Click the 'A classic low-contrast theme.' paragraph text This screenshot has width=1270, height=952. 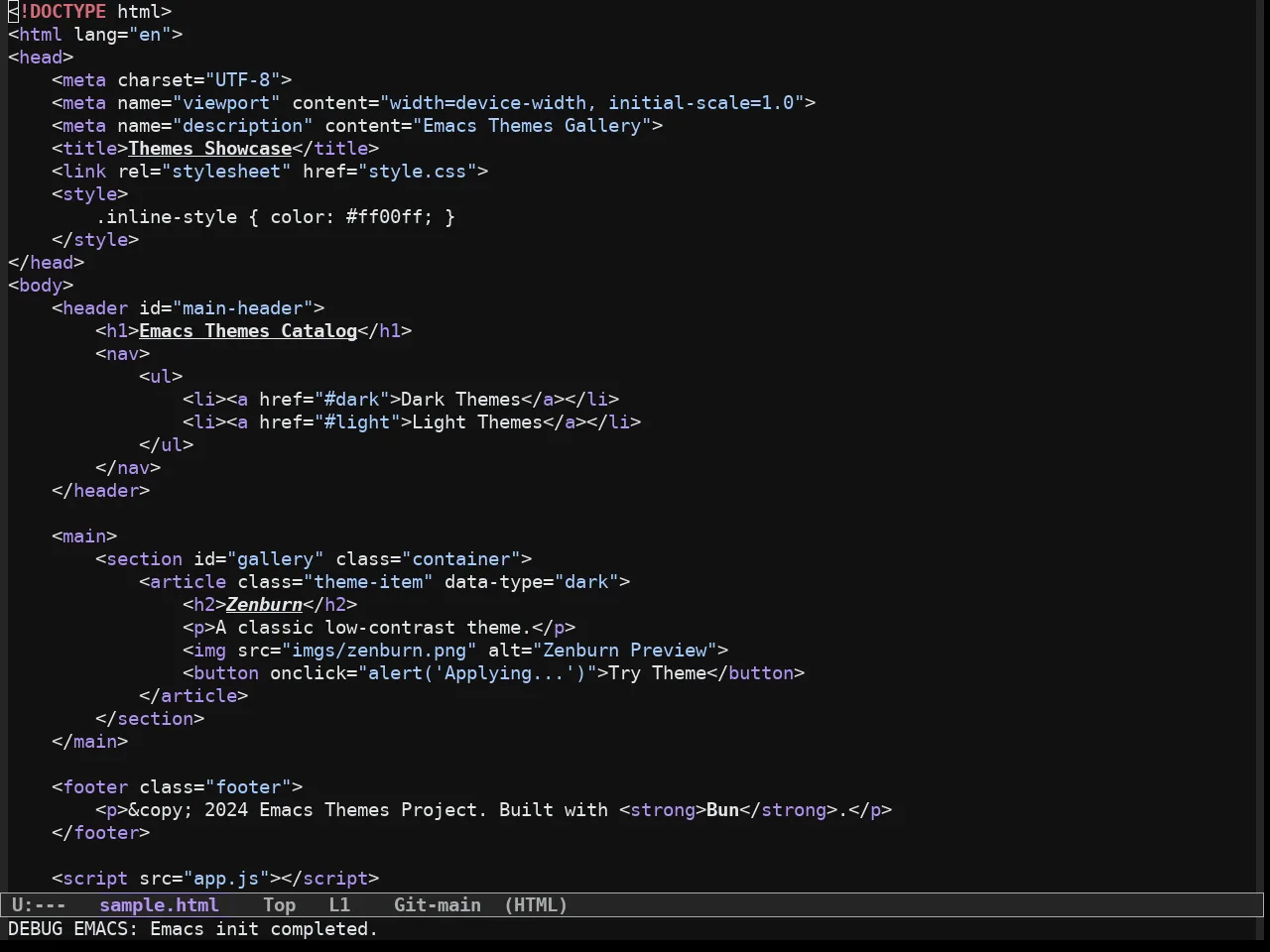click(374, 628)
